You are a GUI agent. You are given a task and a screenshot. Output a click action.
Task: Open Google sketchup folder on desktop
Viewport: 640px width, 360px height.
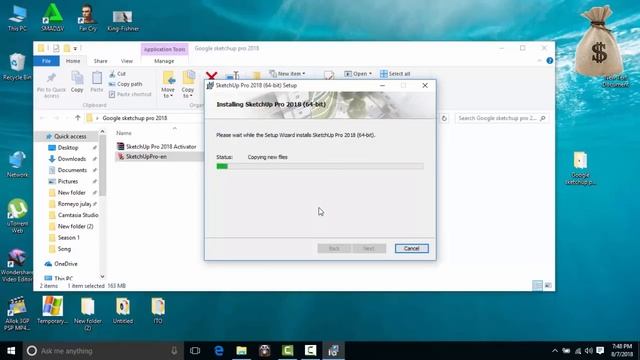coord(580,168)
